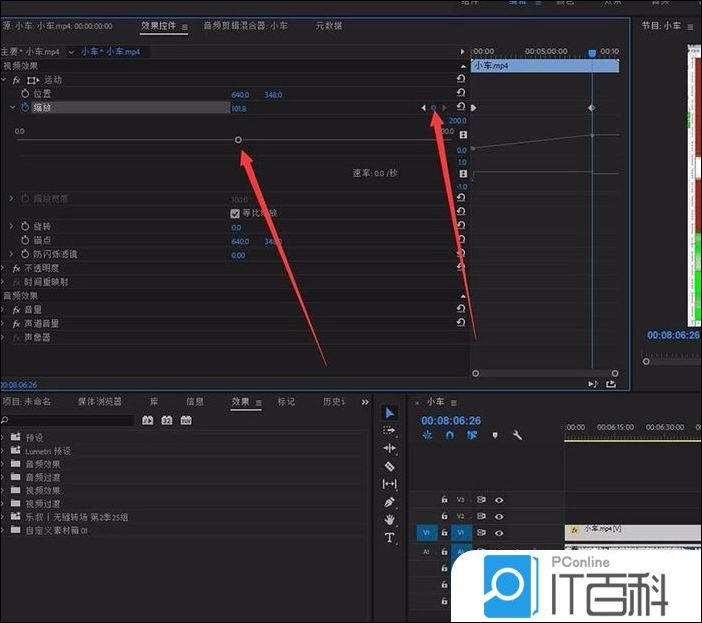Toggle animation stopwatch for 位置

[25, 94]
